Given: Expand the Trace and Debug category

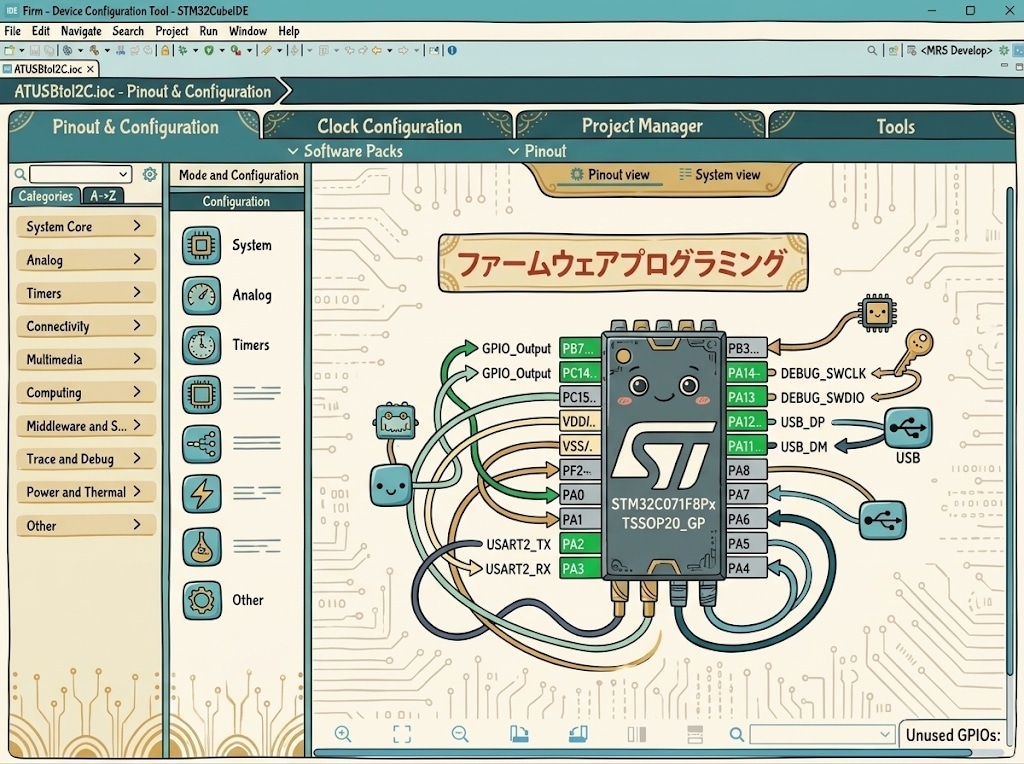Looking at the screenshot, I should (x=86, y=459).
